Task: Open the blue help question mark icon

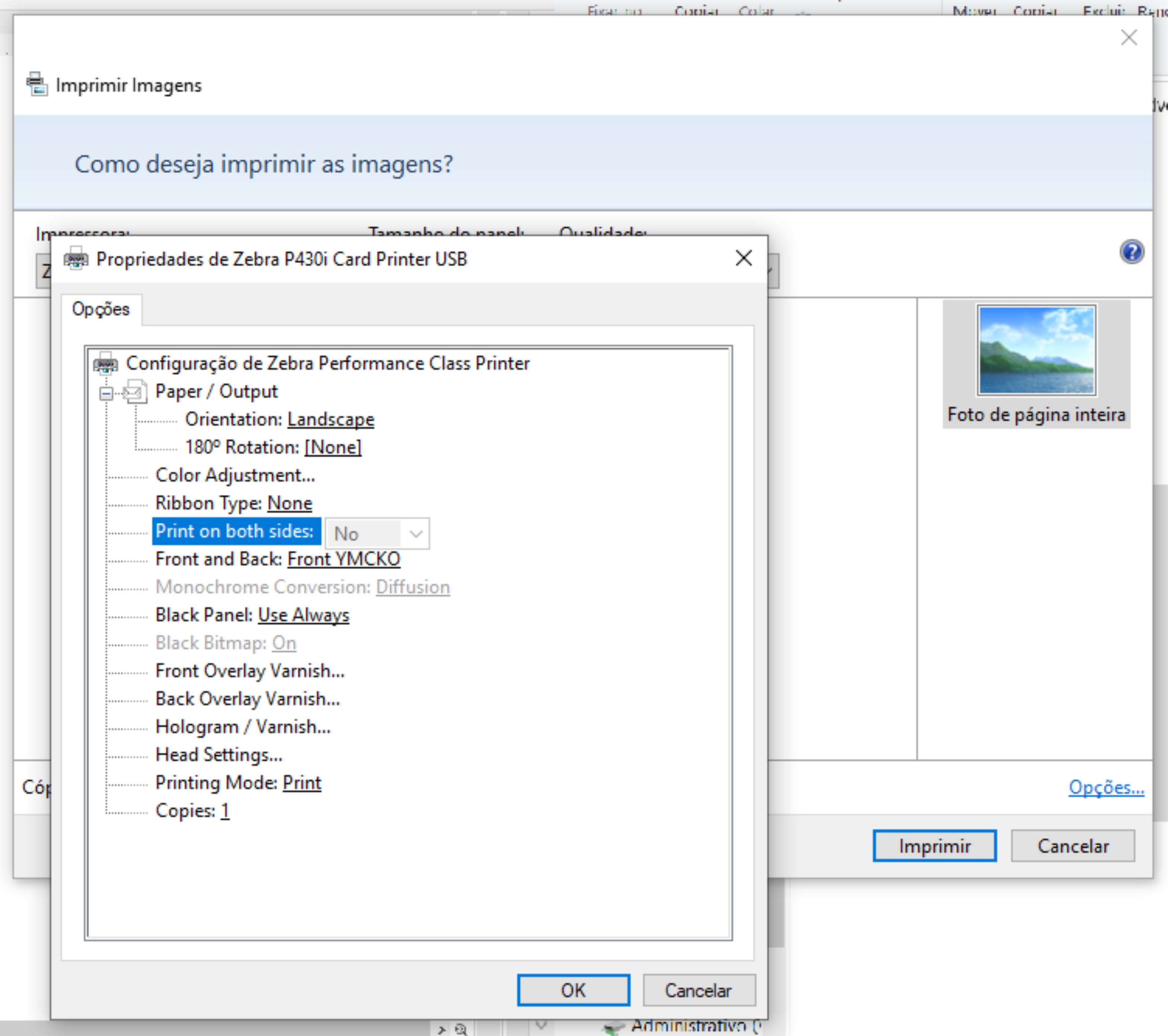Action: [1131, 252]
